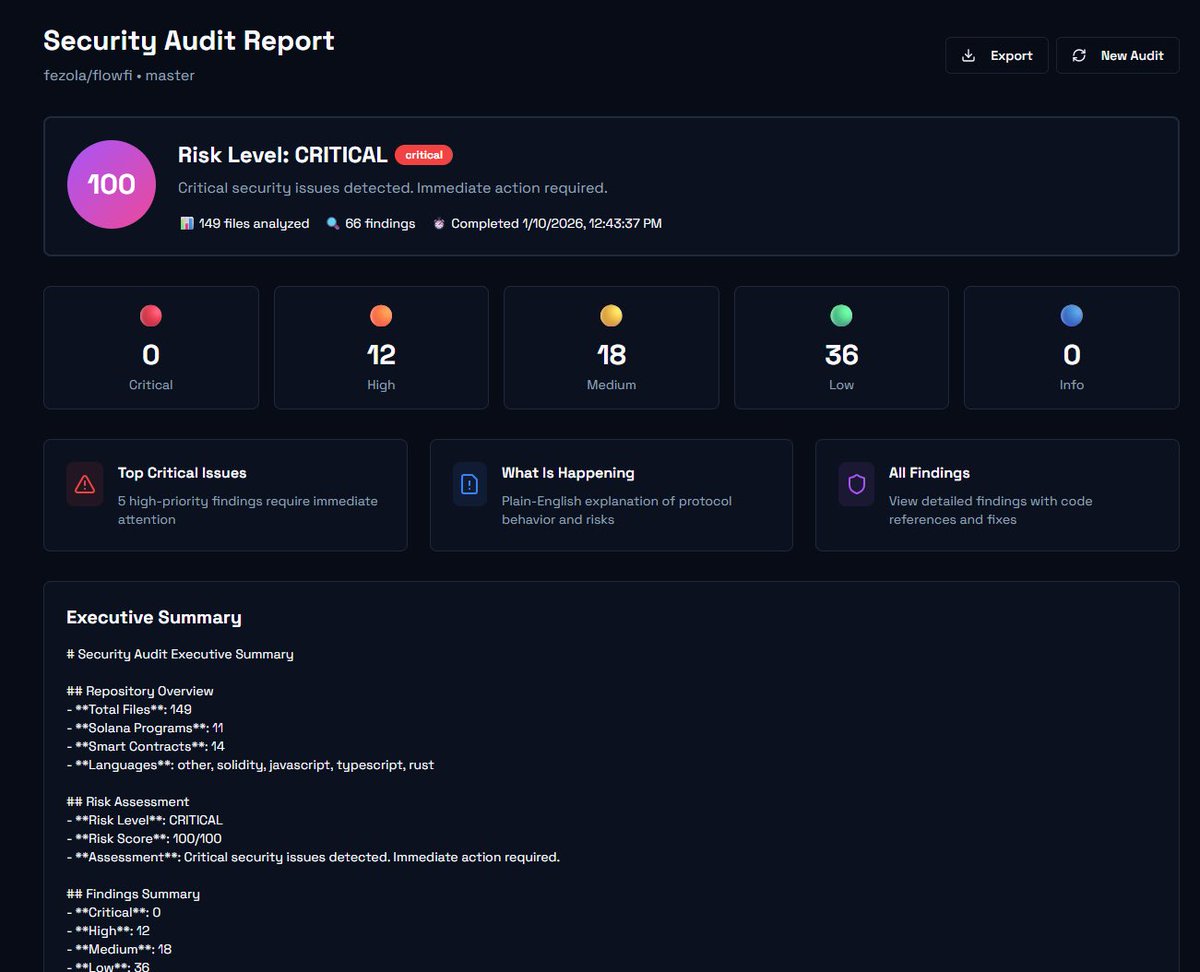This screenshot has width=1200, height=972.
Task: Start a New Audit
Action: (x=1117, y=56)
